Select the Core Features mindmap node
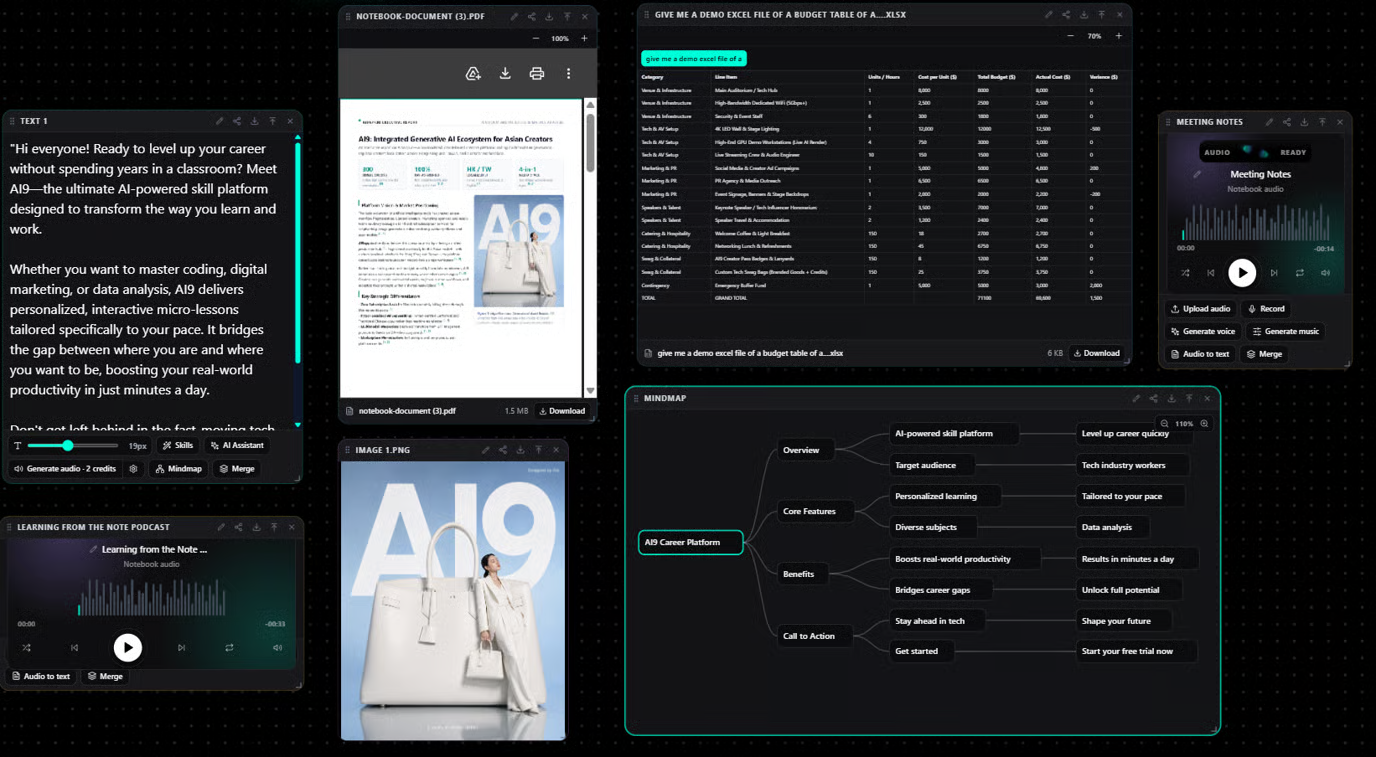Image resolution: width=1376 pixels, height=757 pixels. click(x=816, y=511)
